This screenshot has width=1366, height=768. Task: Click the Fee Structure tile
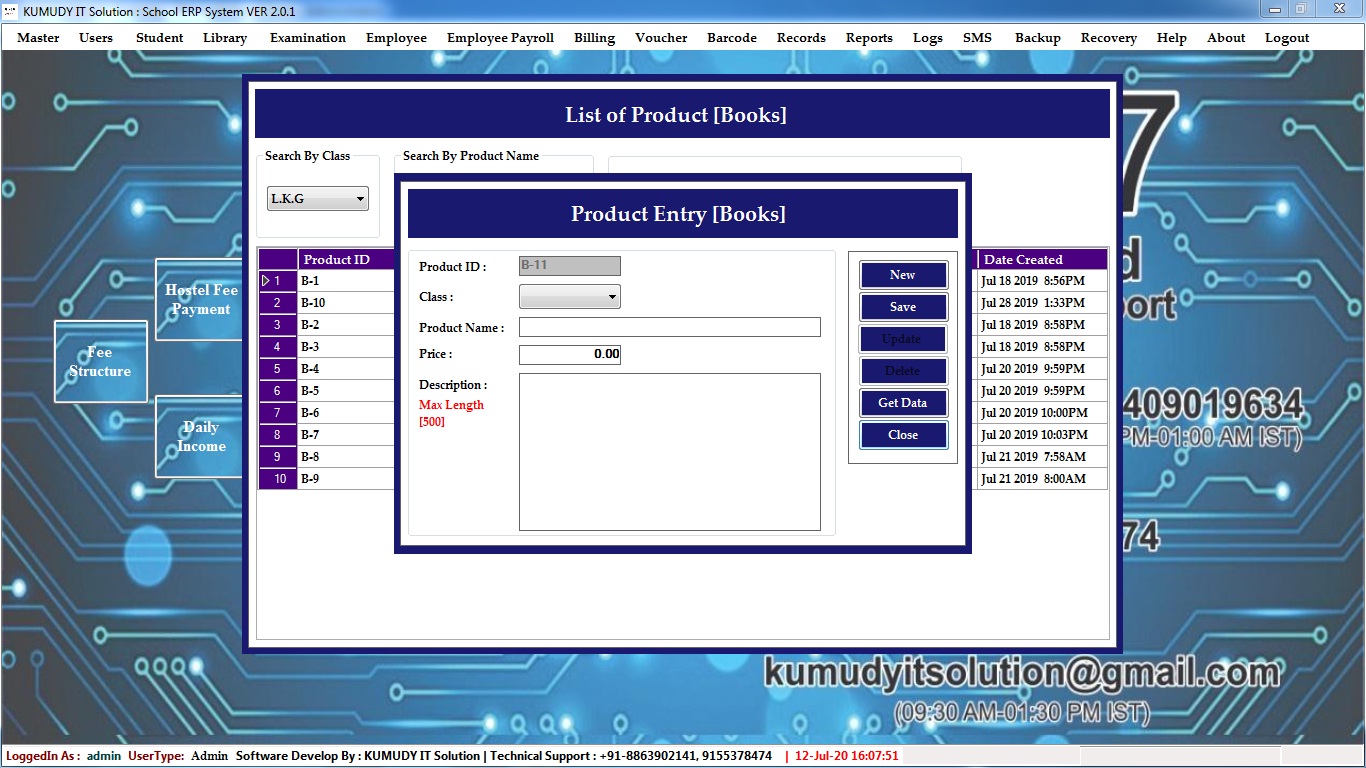[100, 361]
